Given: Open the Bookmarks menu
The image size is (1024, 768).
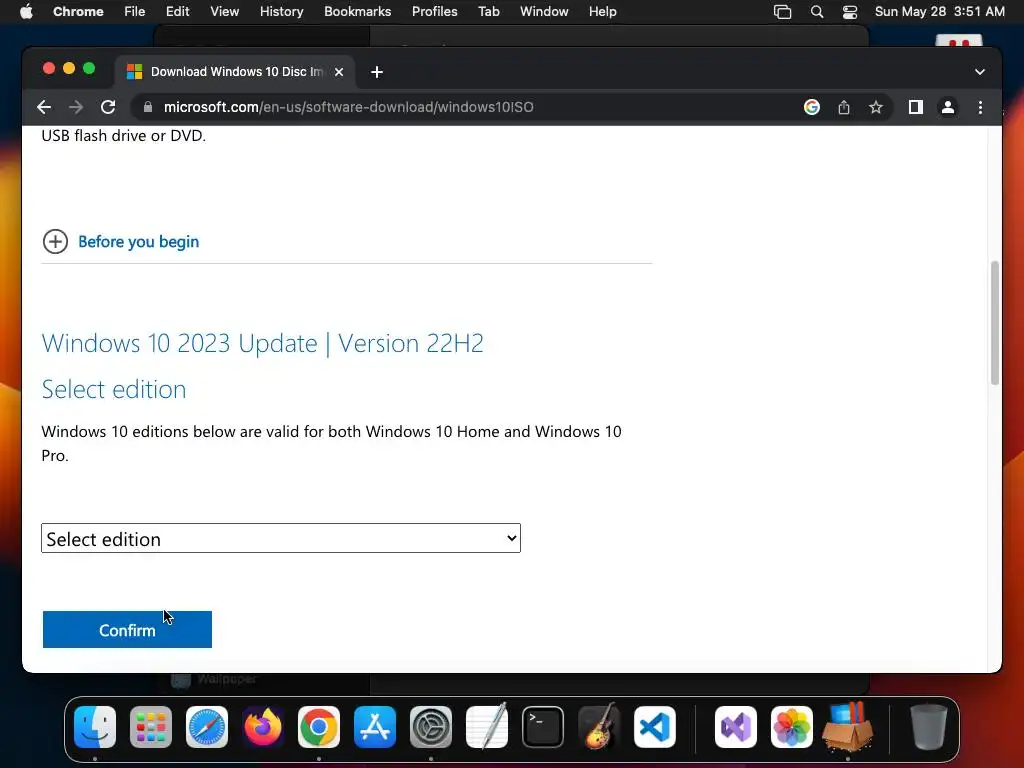Looking at the screenshot, I should pos(357,12).
